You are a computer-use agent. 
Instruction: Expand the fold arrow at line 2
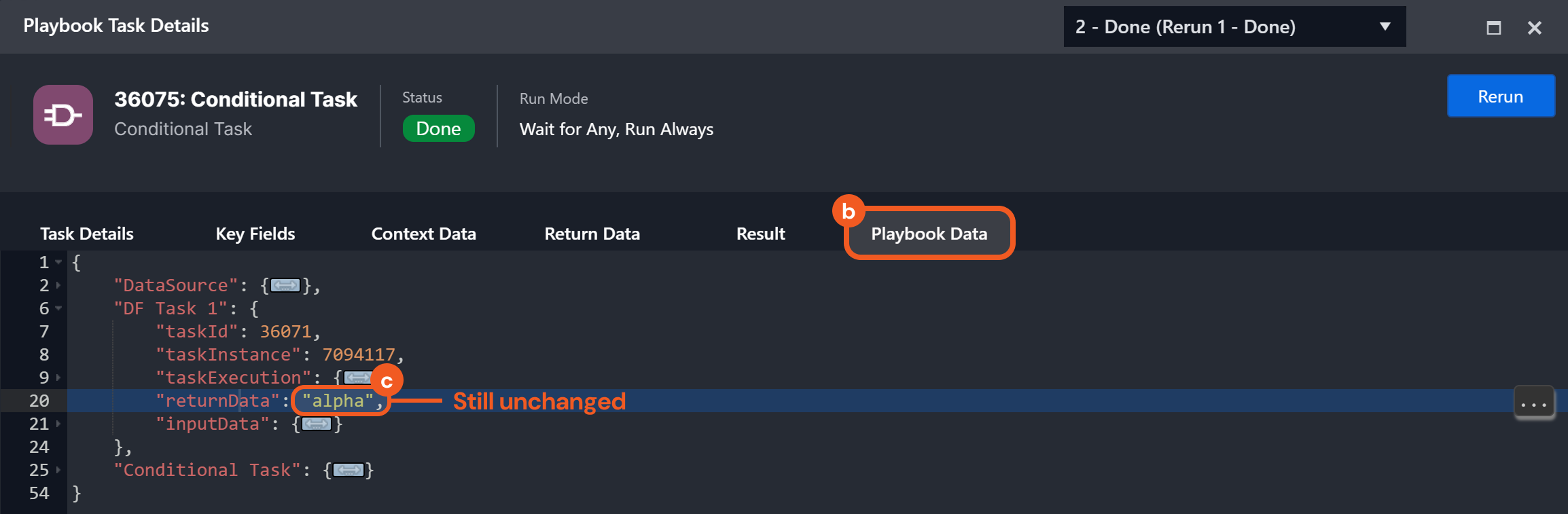(x=58, y=286)
